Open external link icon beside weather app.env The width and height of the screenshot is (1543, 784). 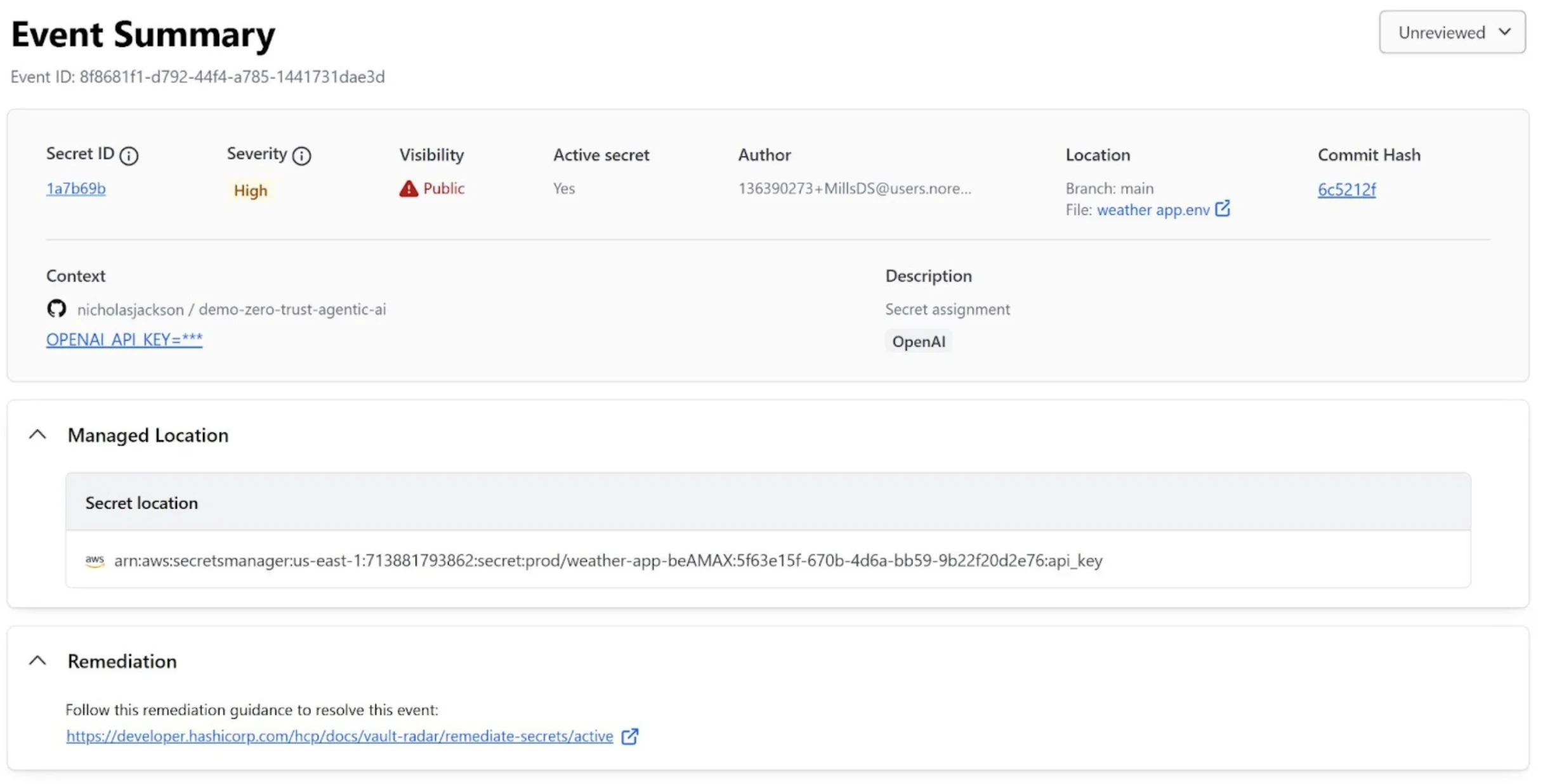pos(1223,209)
